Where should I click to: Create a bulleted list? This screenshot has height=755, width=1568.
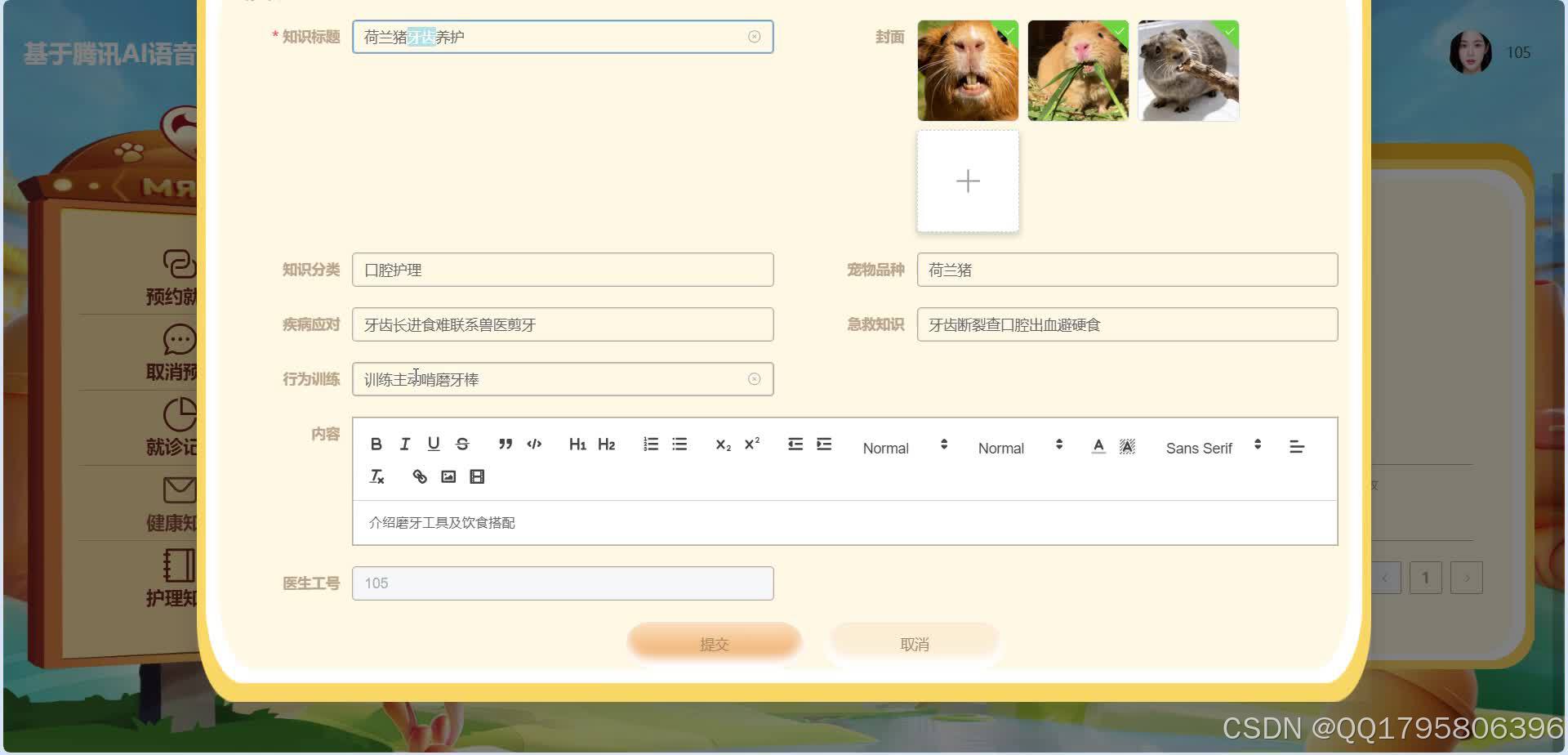click(x=679, y=444)
